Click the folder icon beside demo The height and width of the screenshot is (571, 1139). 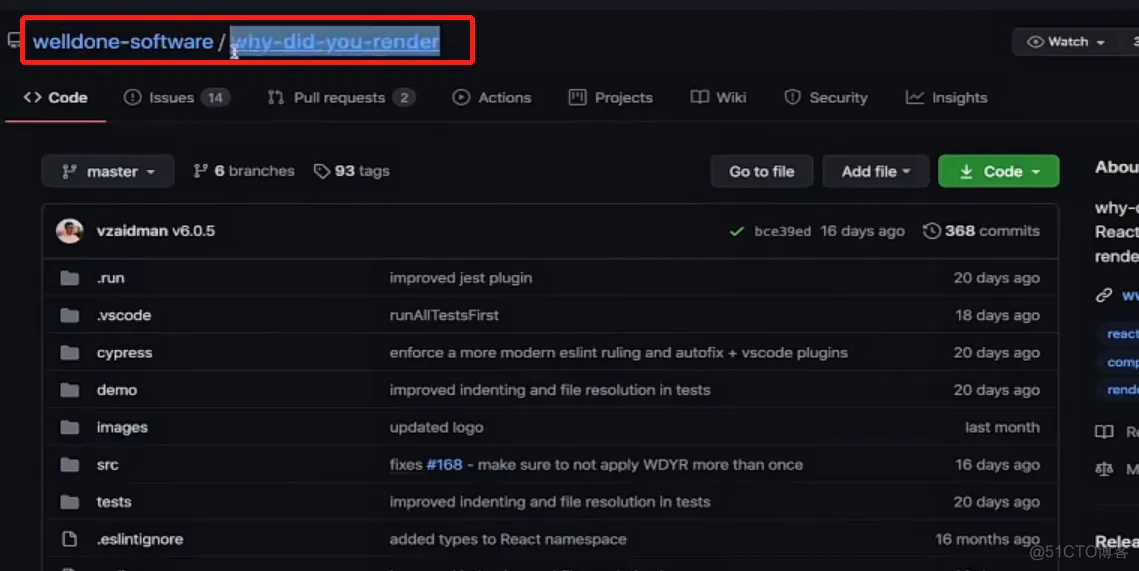point(70,390)
